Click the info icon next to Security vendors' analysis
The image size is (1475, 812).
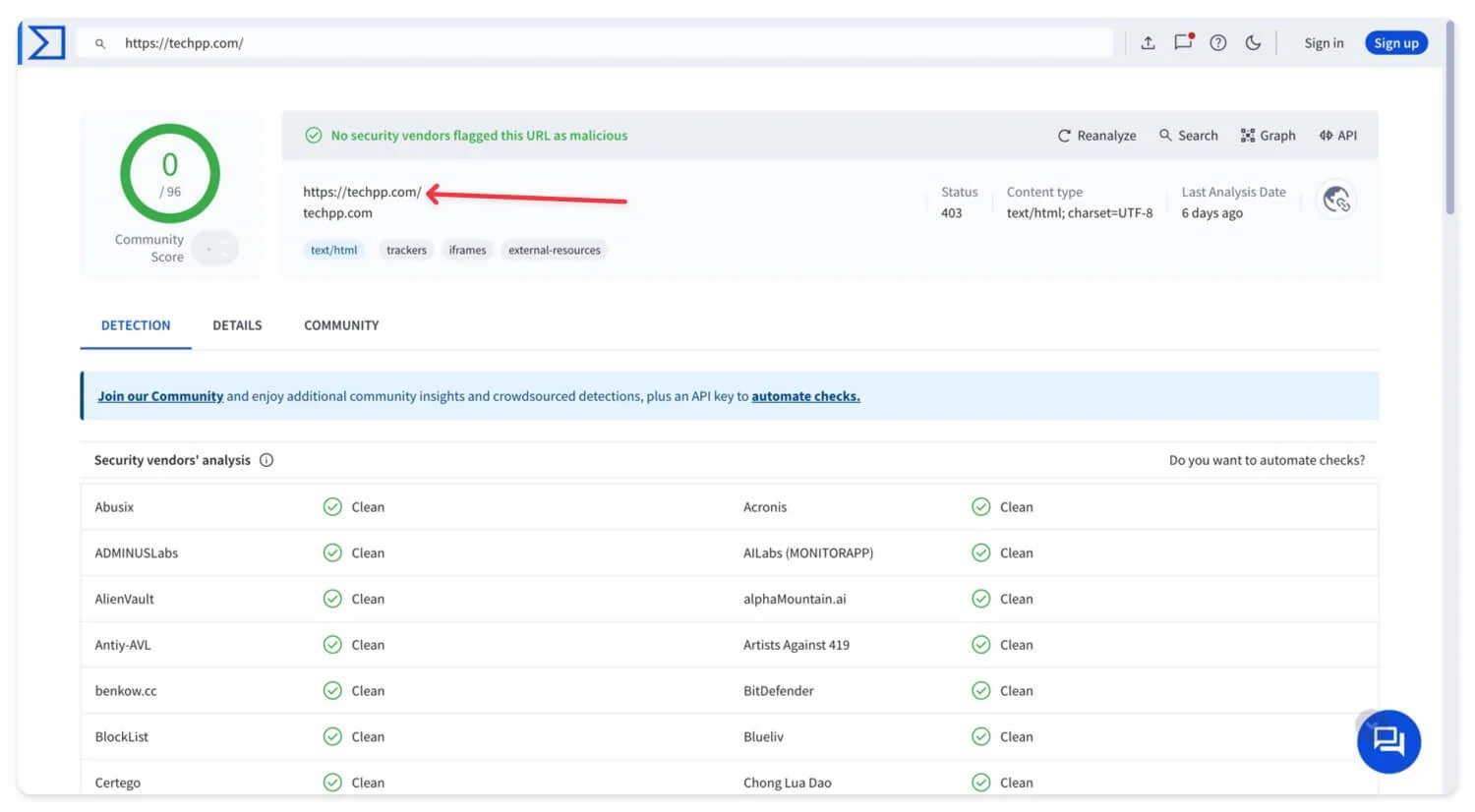click(x=266, y=460)
